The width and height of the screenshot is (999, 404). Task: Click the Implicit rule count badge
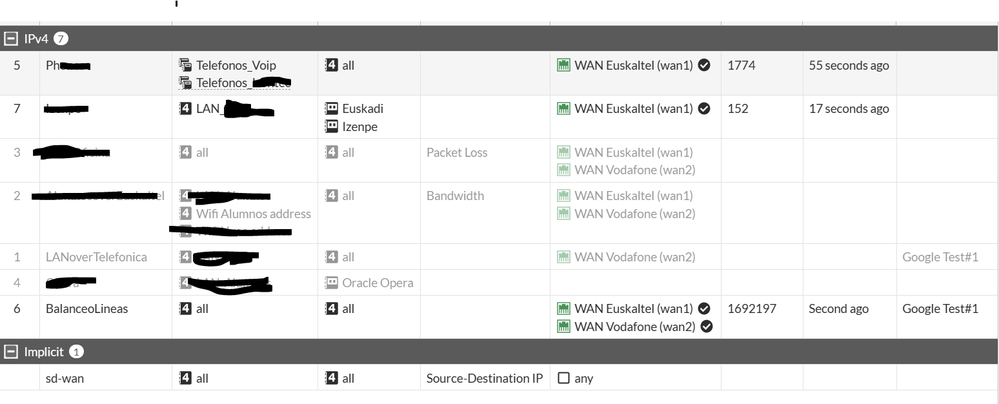[x=77, y=352]
